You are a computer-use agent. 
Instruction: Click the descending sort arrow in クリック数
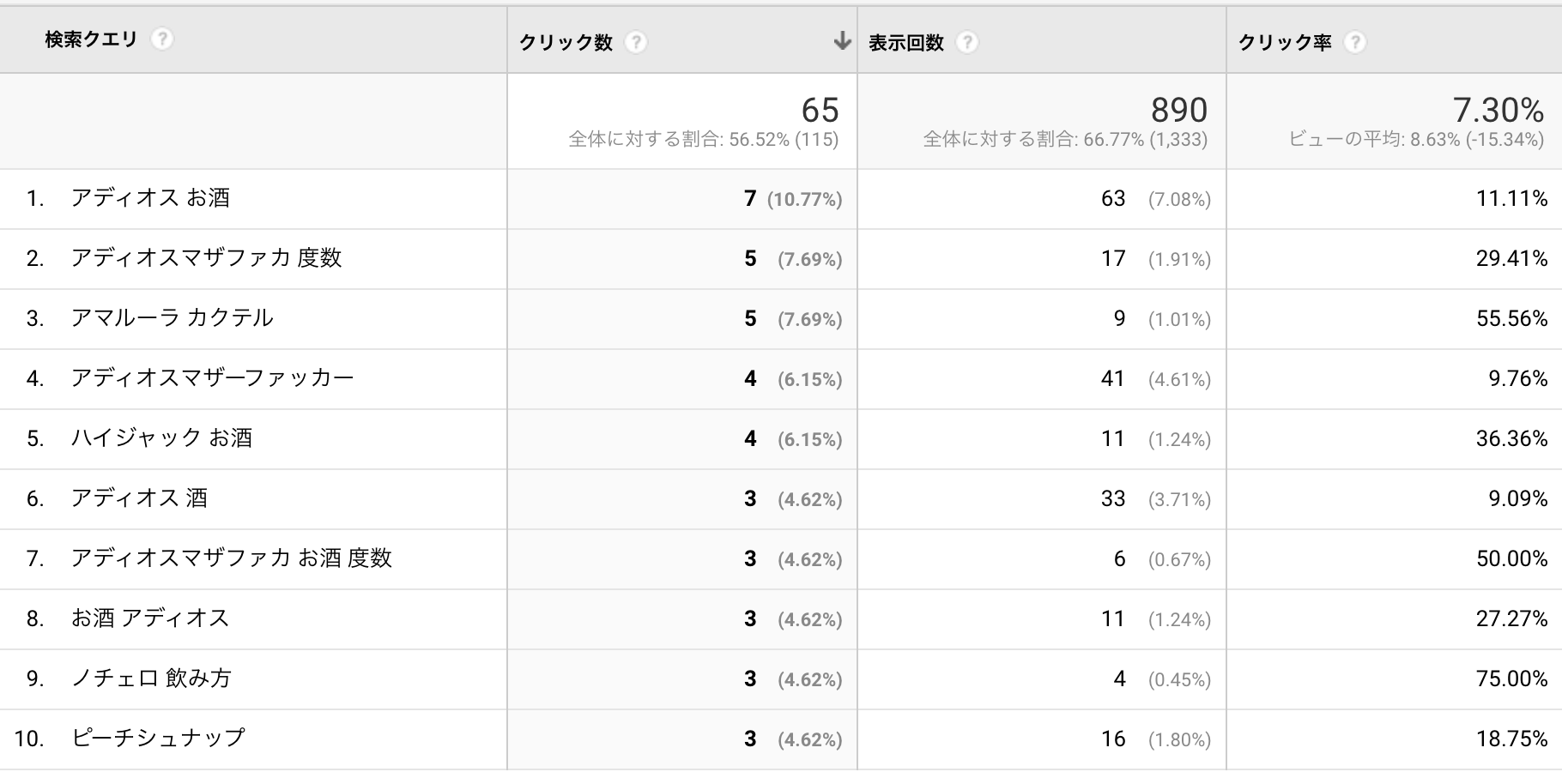tap(842, 41)
